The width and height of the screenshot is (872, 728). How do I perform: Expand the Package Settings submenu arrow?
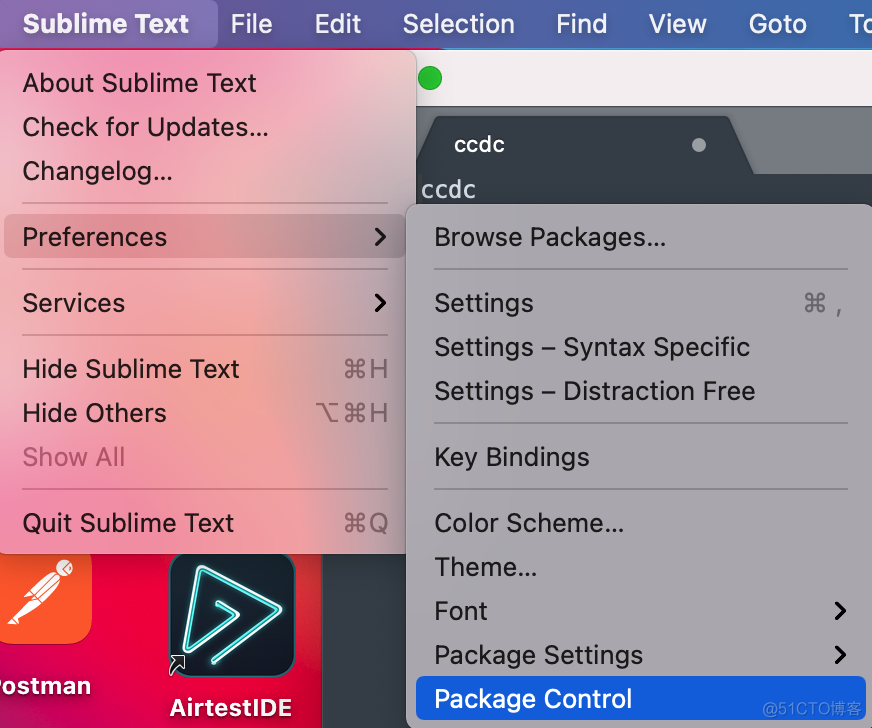click(840, 655)
